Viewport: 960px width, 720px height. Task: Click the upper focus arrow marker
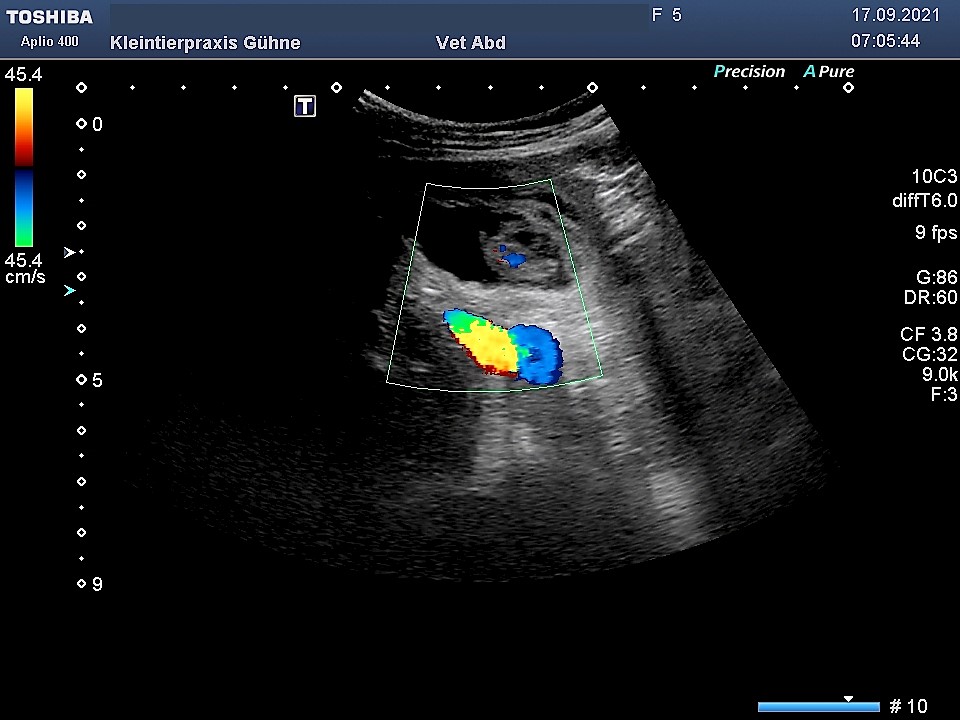point(69,253)
